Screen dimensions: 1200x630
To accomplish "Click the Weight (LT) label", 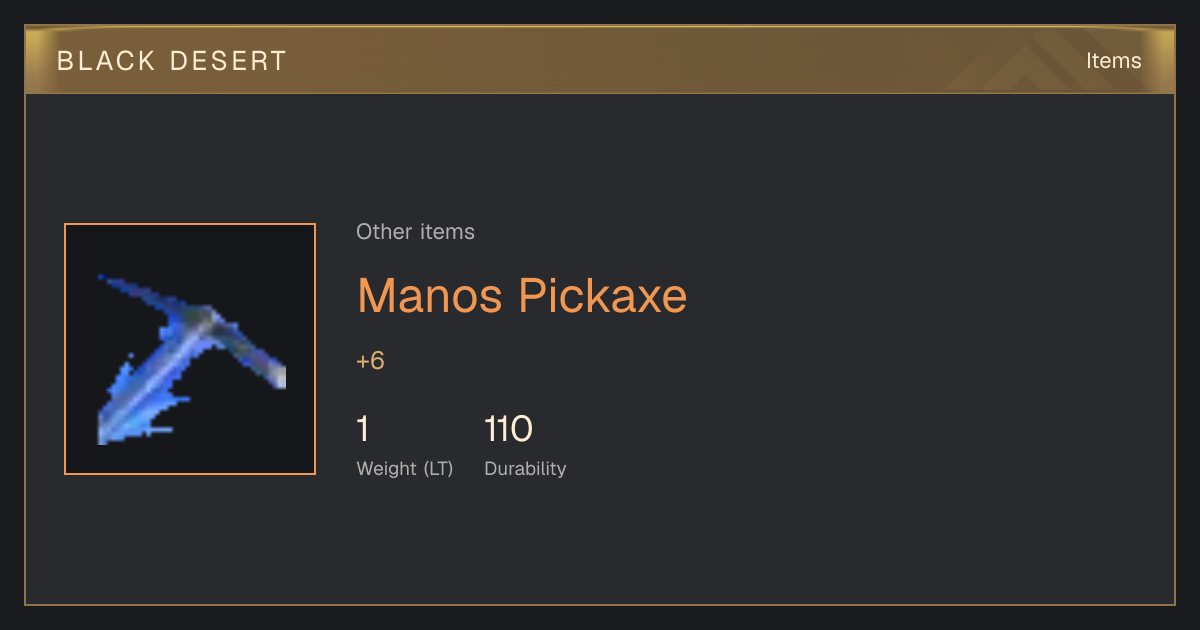I will point(405,469).
